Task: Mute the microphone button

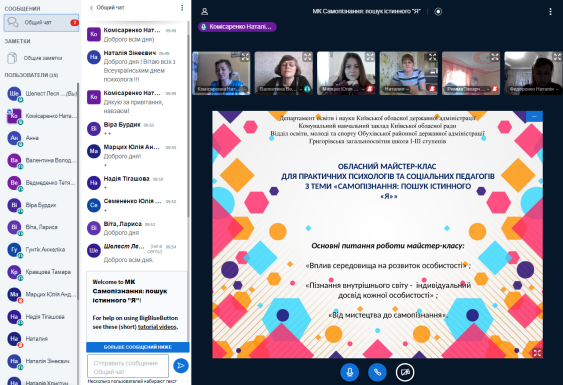Action: click(x=349, y=372)
